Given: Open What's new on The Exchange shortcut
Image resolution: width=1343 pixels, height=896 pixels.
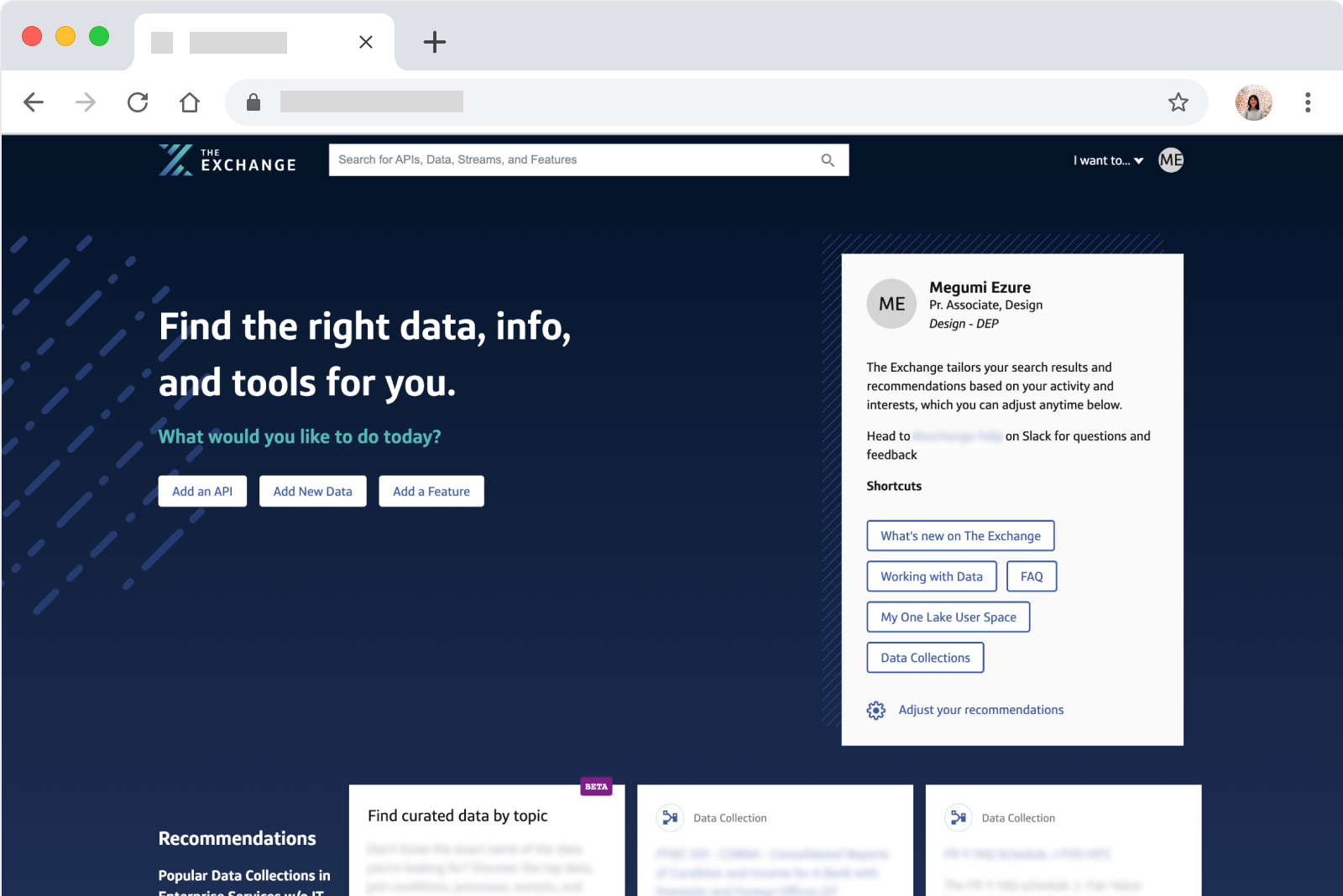Looking at the screenshot, I should click(x=960, y=536).
